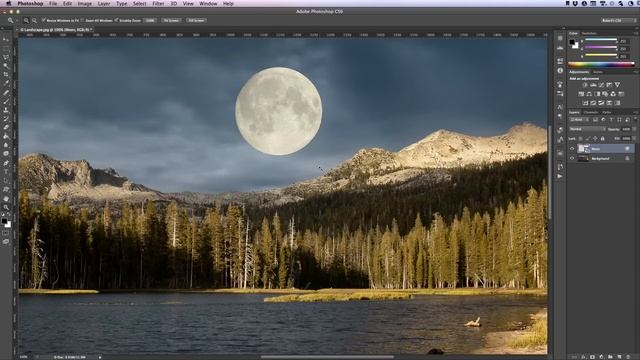Click the foreground color swatch in toolbox
Screen dimensions: 640x360
pos(4,221)
